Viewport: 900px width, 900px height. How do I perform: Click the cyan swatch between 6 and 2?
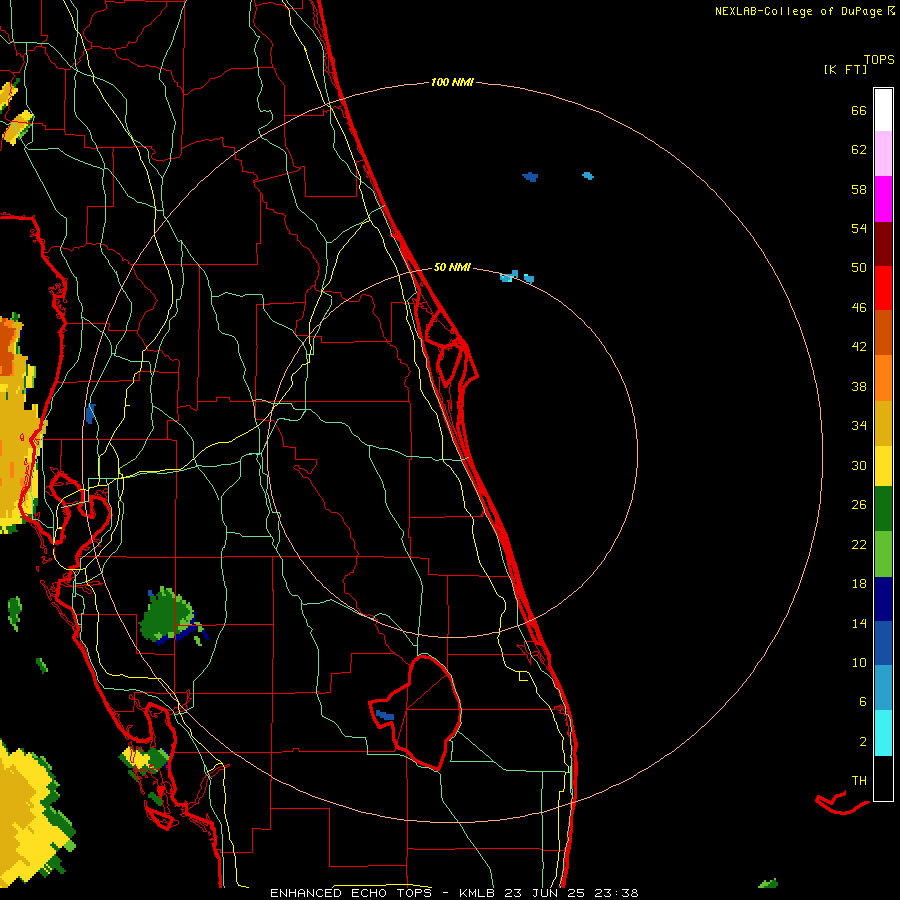[883, 733]
